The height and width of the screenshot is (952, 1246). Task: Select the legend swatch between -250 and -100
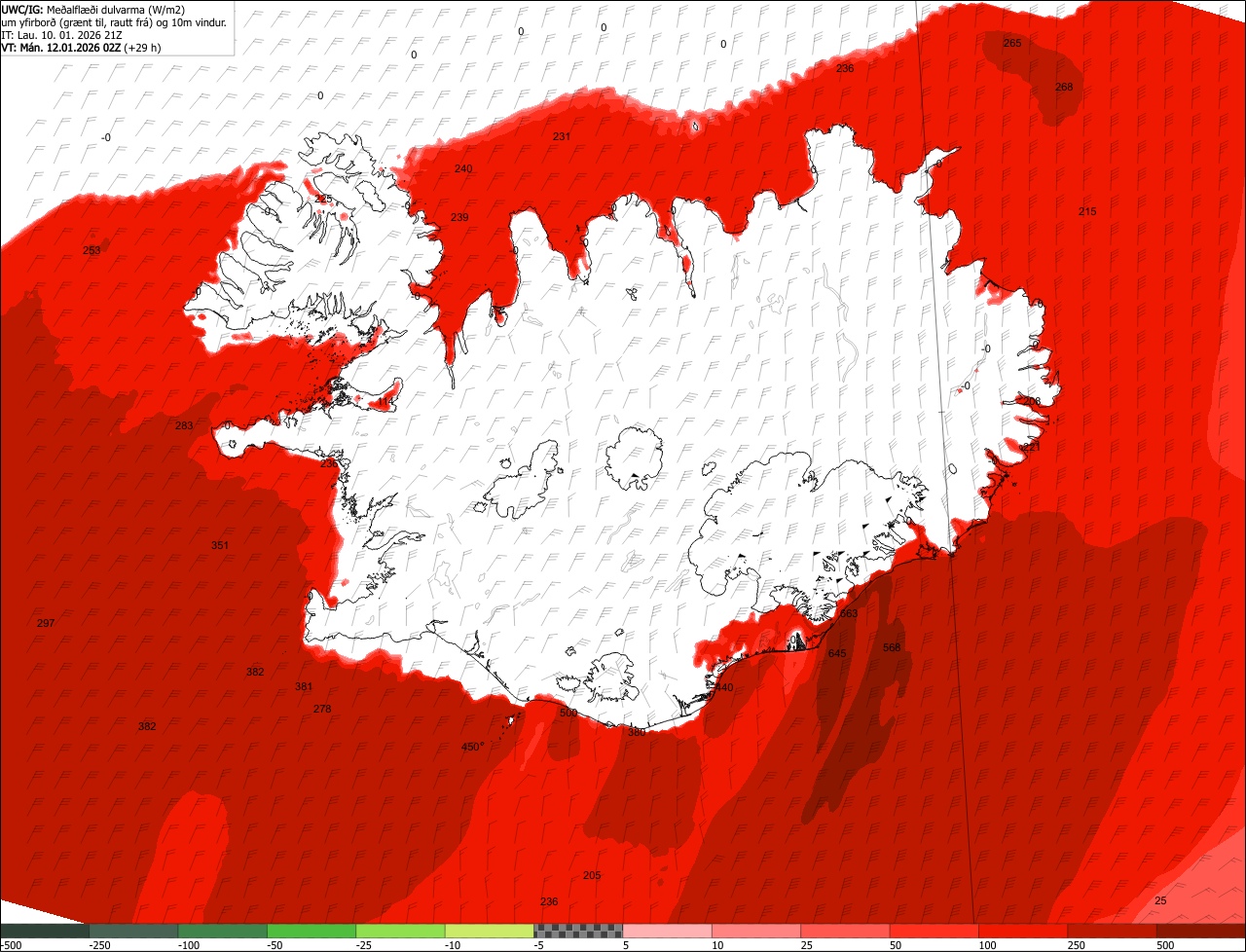(x=133, y=931)
